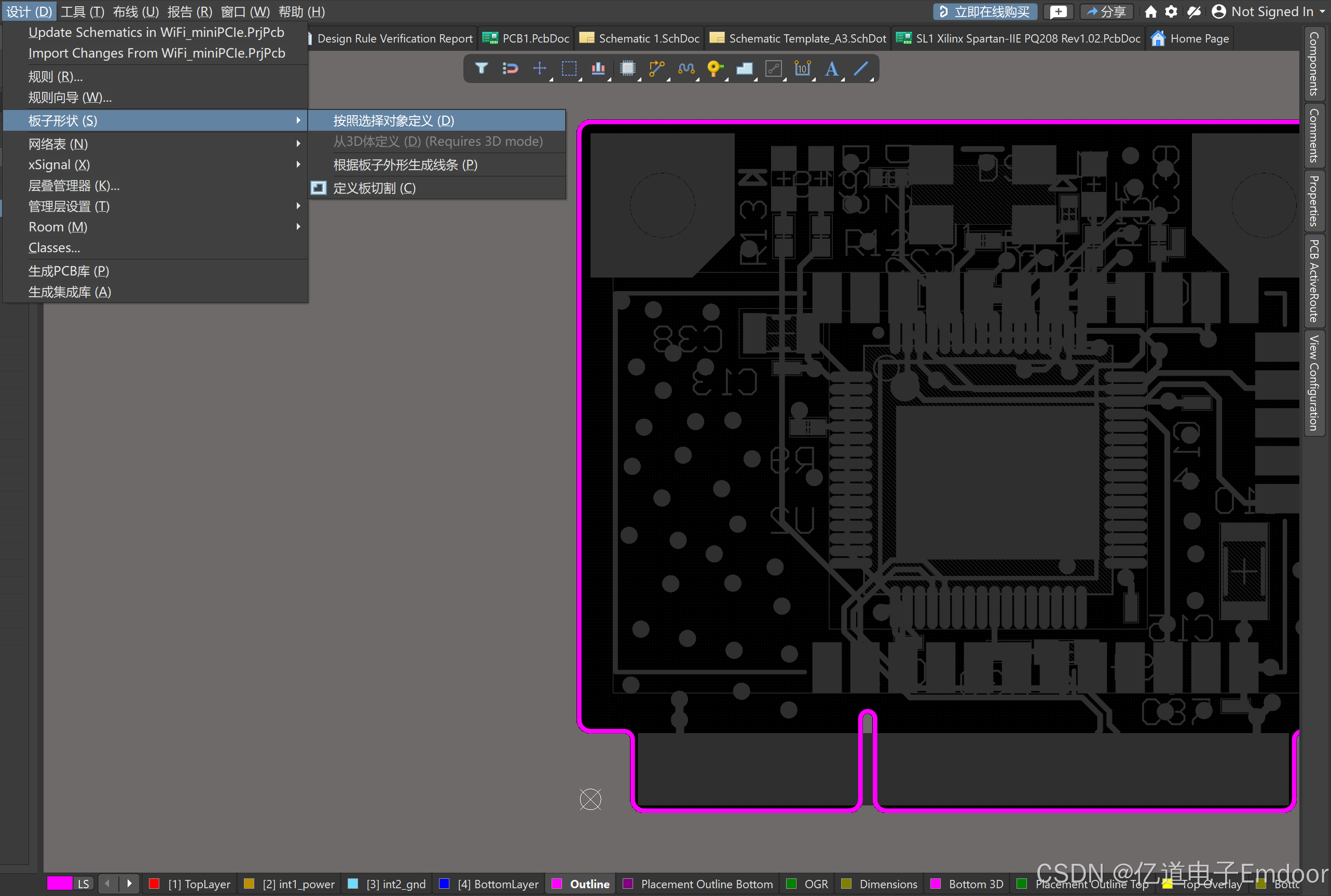Click the selection filter funnel icon
1331x896 pixels.
click(x=481, y=68)
